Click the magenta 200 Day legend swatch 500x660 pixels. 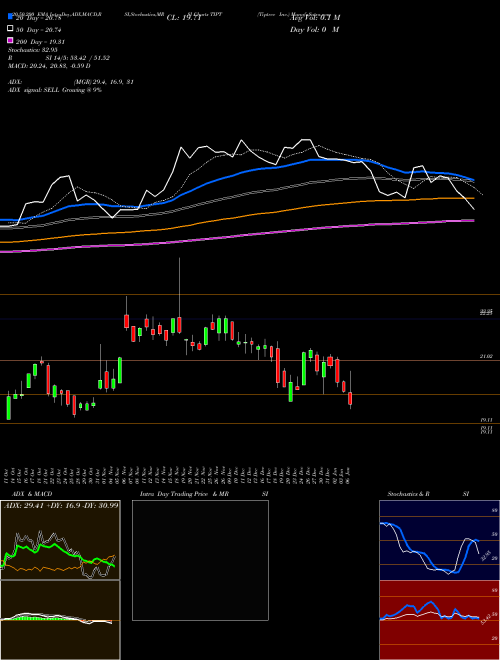[x=11, y=40]
